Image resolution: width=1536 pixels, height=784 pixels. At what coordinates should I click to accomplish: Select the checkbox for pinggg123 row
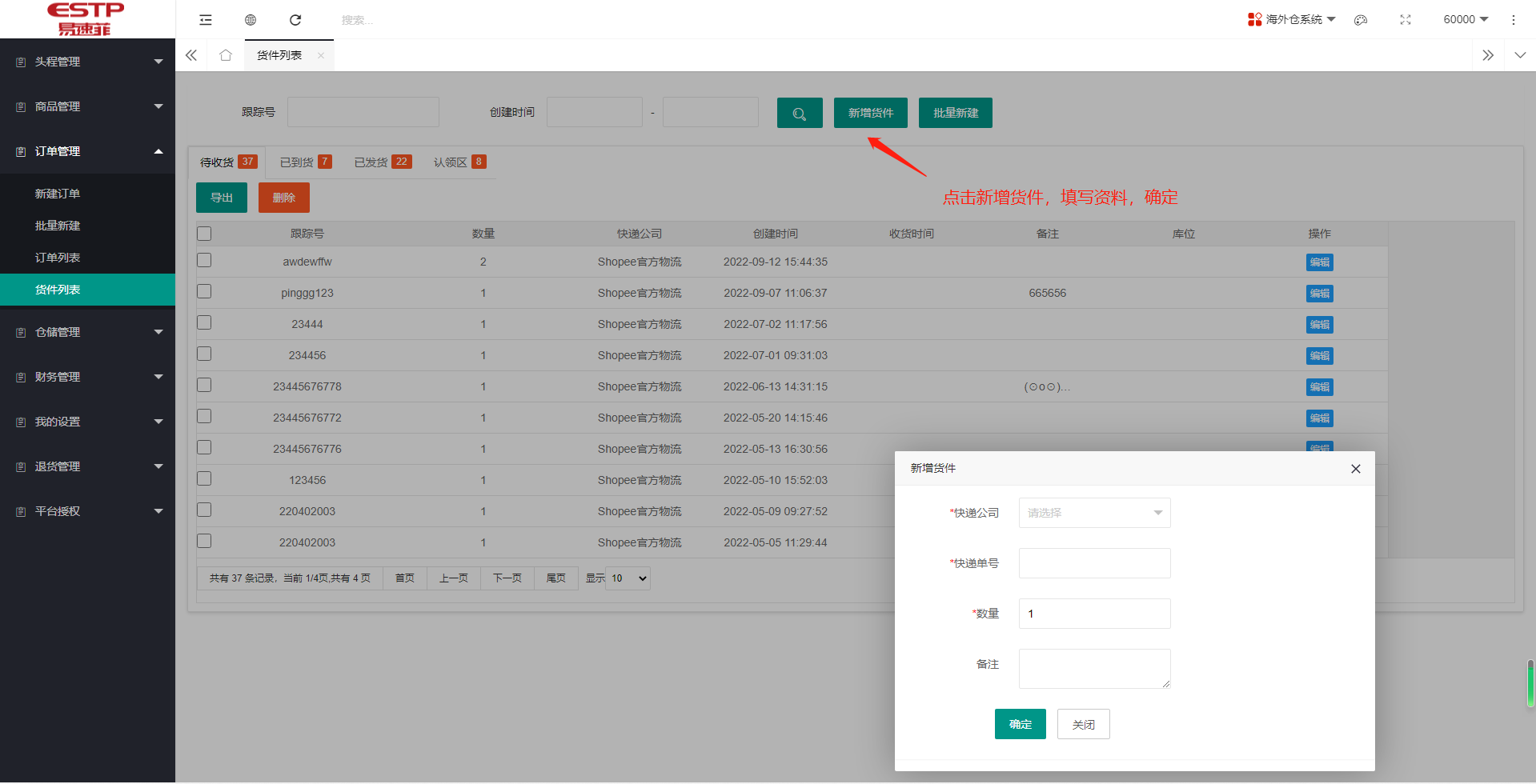pyautogui.click(x=204, y=292)
